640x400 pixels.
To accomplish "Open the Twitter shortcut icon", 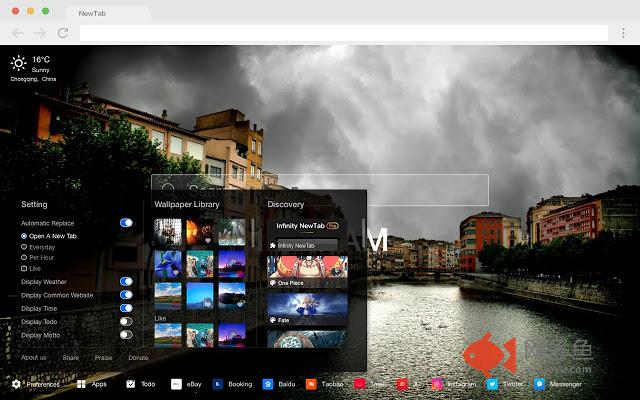I will point(492,384).
